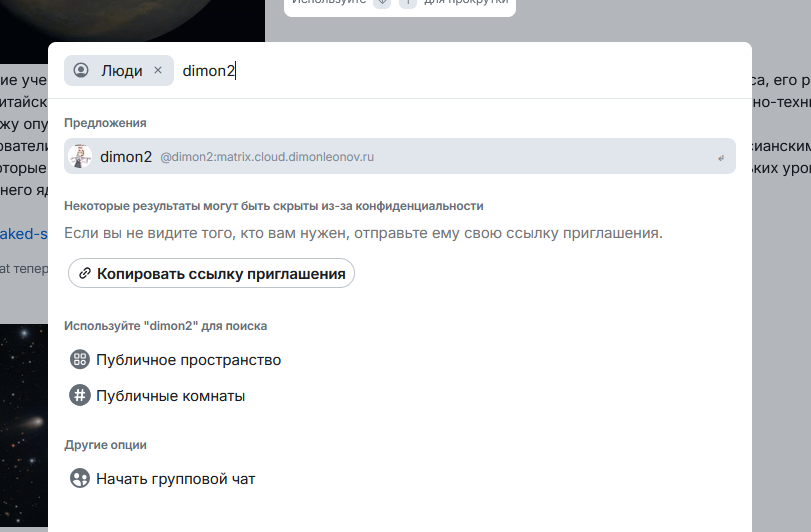Click the Люди filter label

(121, 71)
